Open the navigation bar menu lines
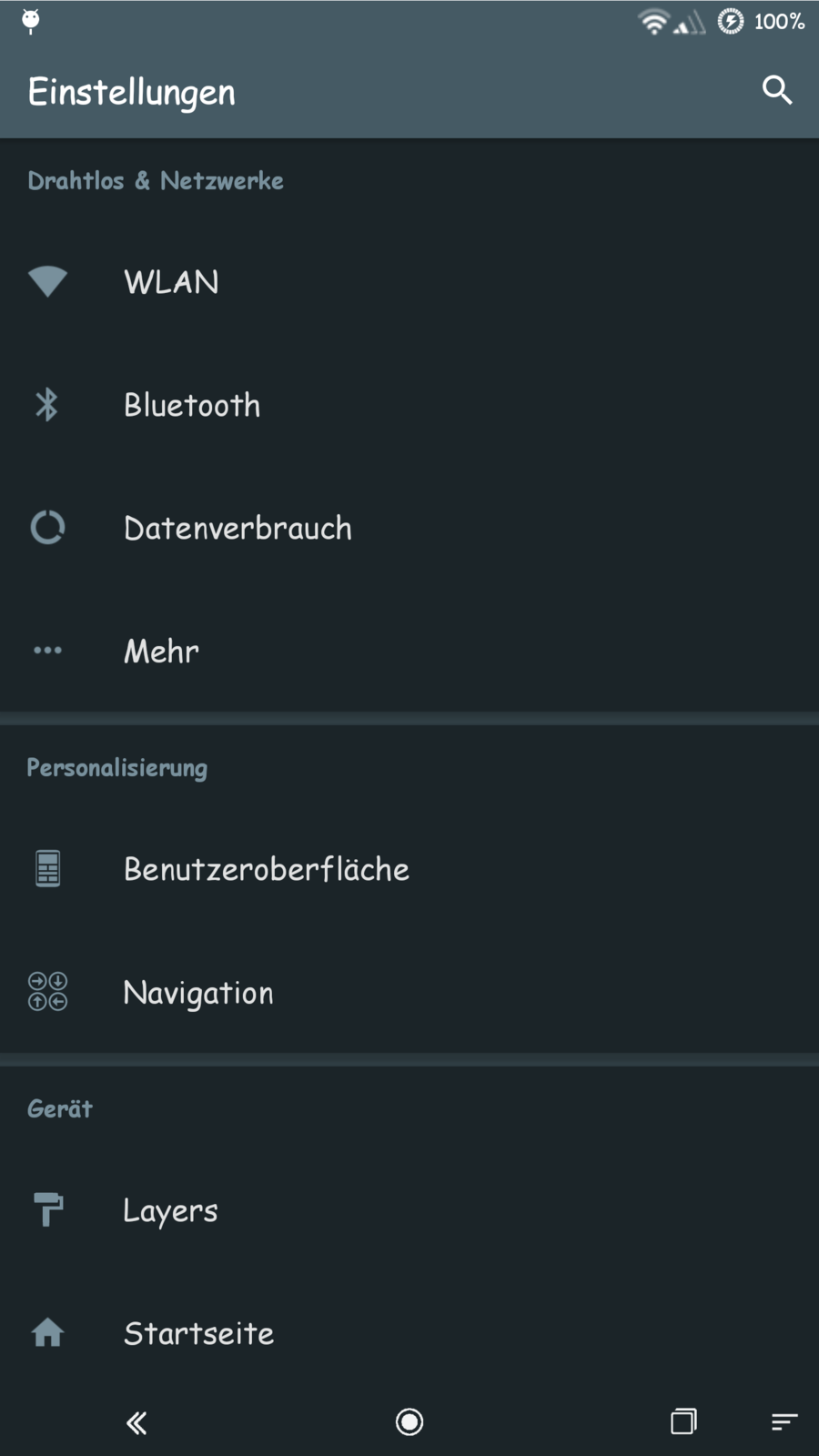The height and width of the screenshot is (1456, 819). click(784, 1421)
